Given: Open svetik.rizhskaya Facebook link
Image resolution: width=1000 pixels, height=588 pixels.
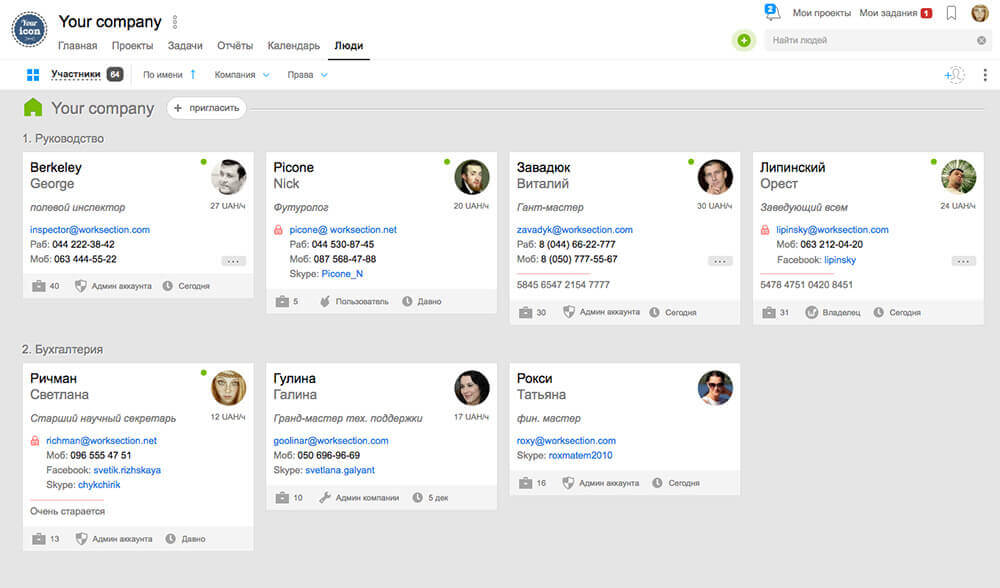Looking at the screenshot, I should [127, 470].
